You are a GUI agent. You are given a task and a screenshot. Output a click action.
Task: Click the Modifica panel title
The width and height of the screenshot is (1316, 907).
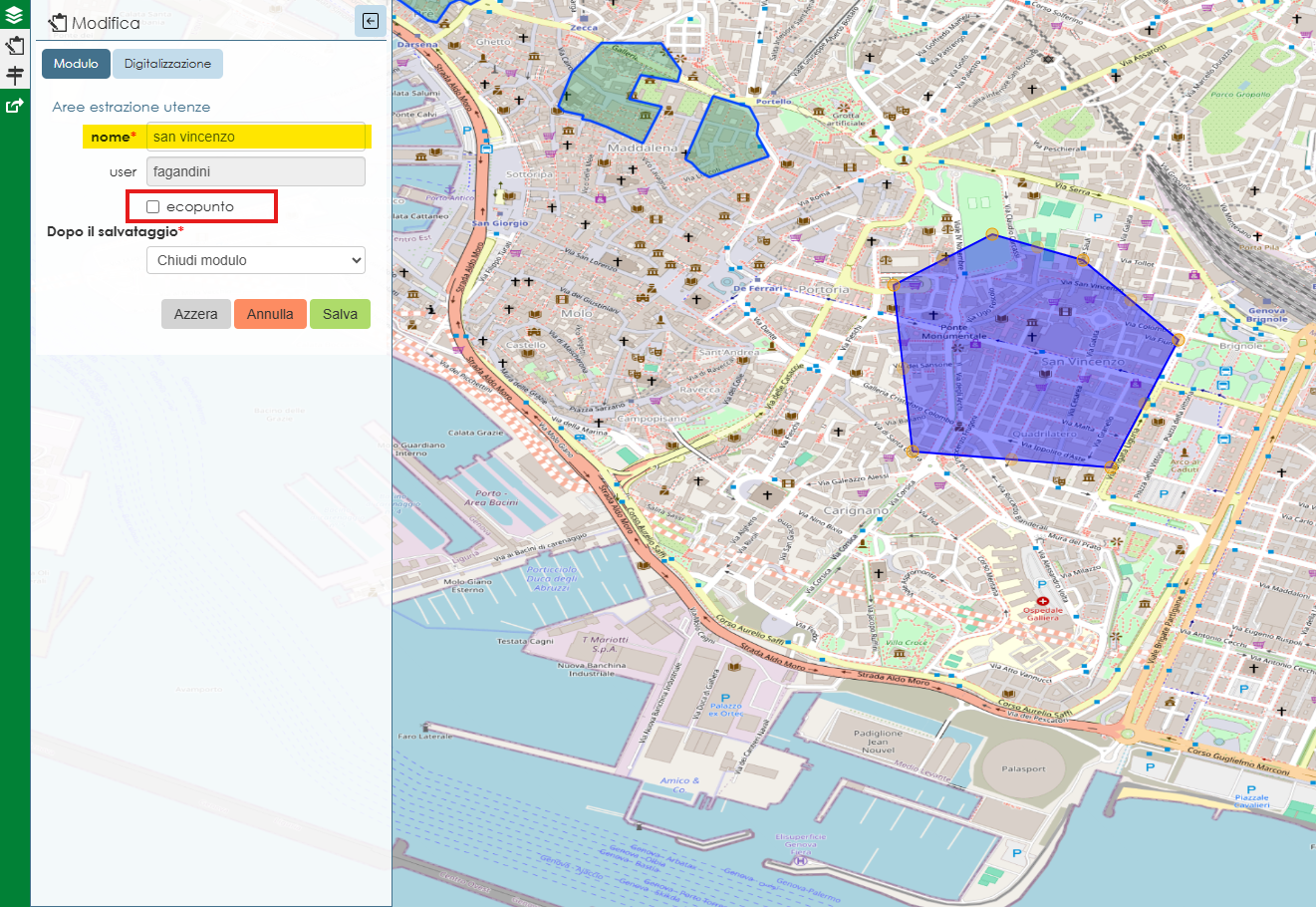tap(106, 23)
